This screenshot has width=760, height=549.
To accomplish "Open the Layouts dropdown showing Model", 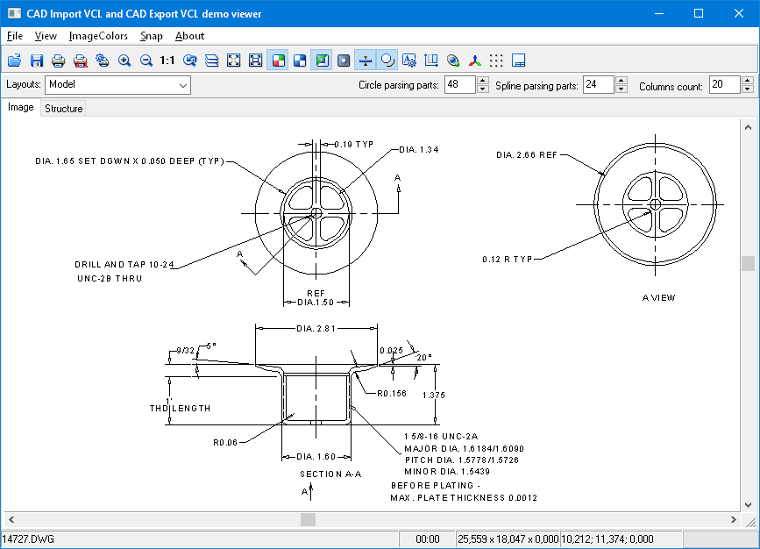I will [117, 85].
